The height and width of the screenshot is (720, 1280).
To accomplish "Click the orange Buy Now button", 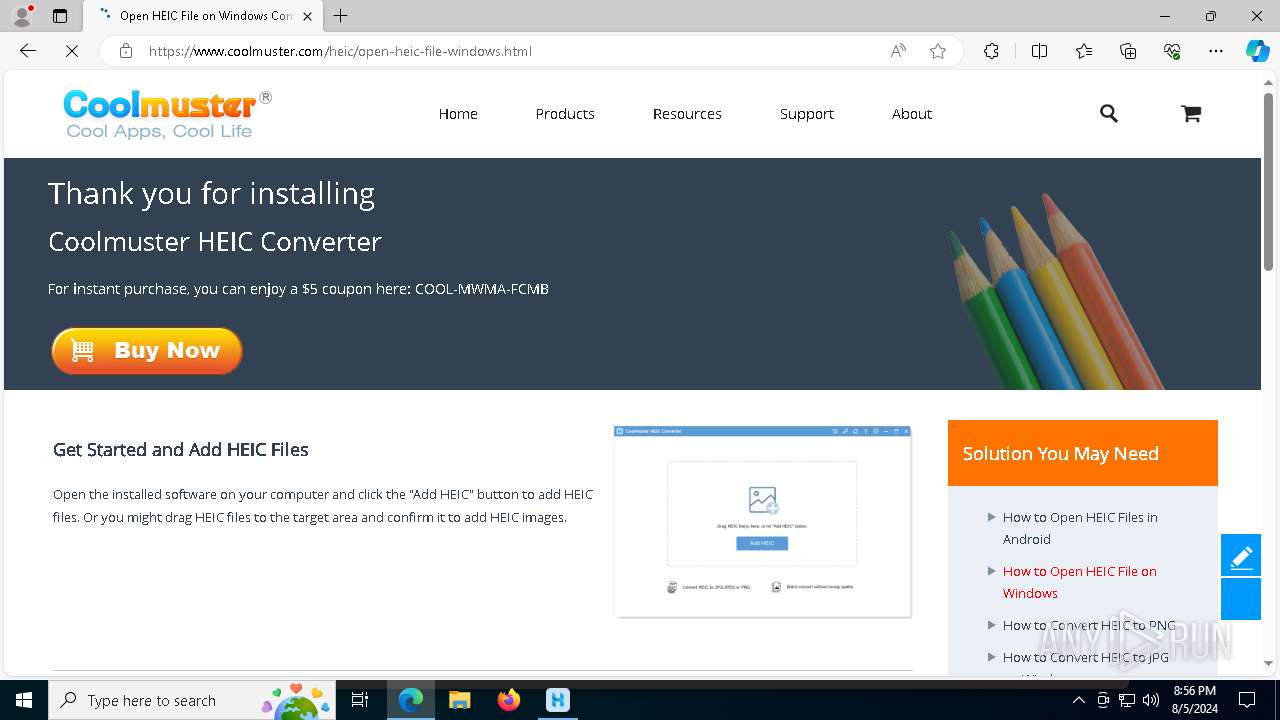I will click(x=147, y=351).
